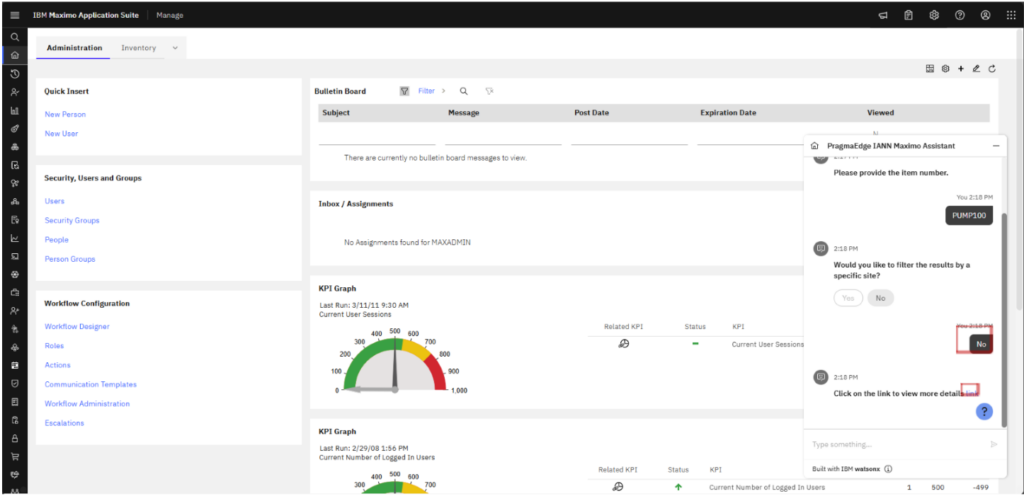Open the megaphone bulletins icon in top bar
The image size is (1024, 496).
point(883,15)
